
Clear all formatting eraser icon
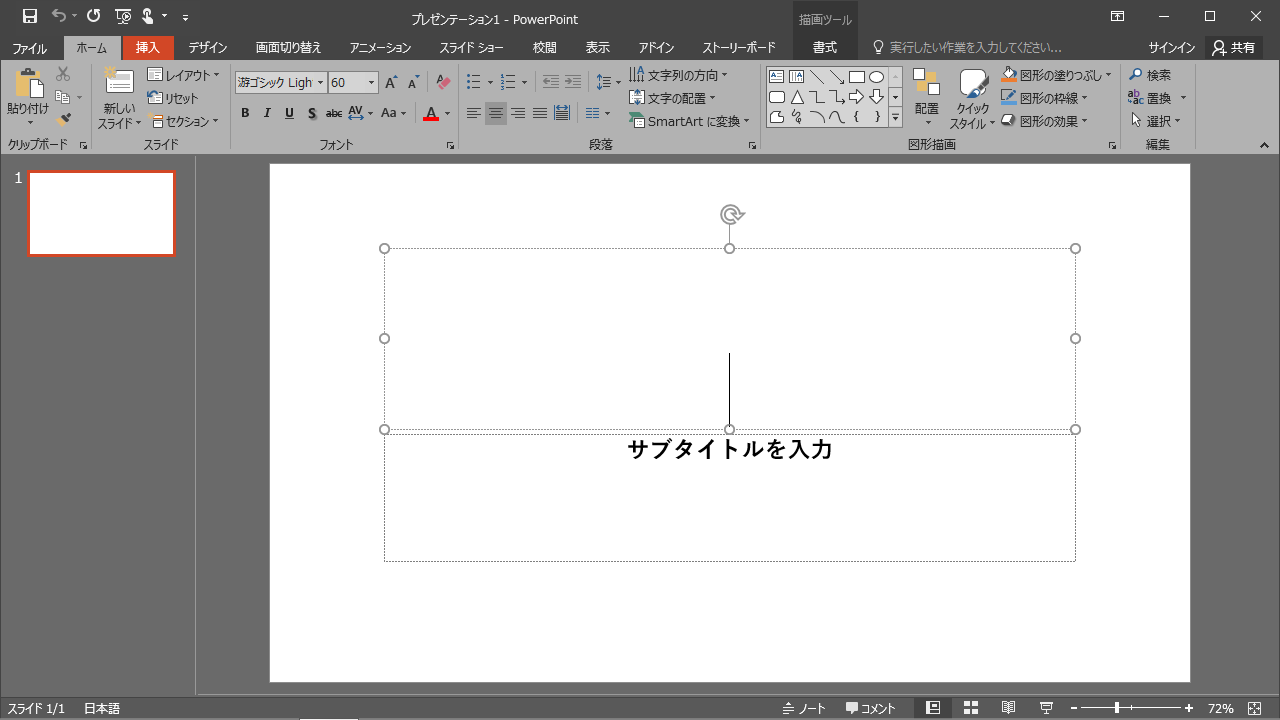(x=444, y=83)
